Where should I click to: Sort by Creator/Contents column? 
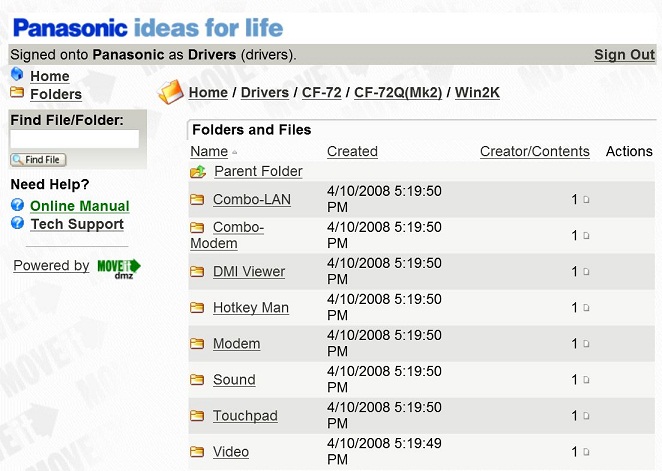point(534,151)
